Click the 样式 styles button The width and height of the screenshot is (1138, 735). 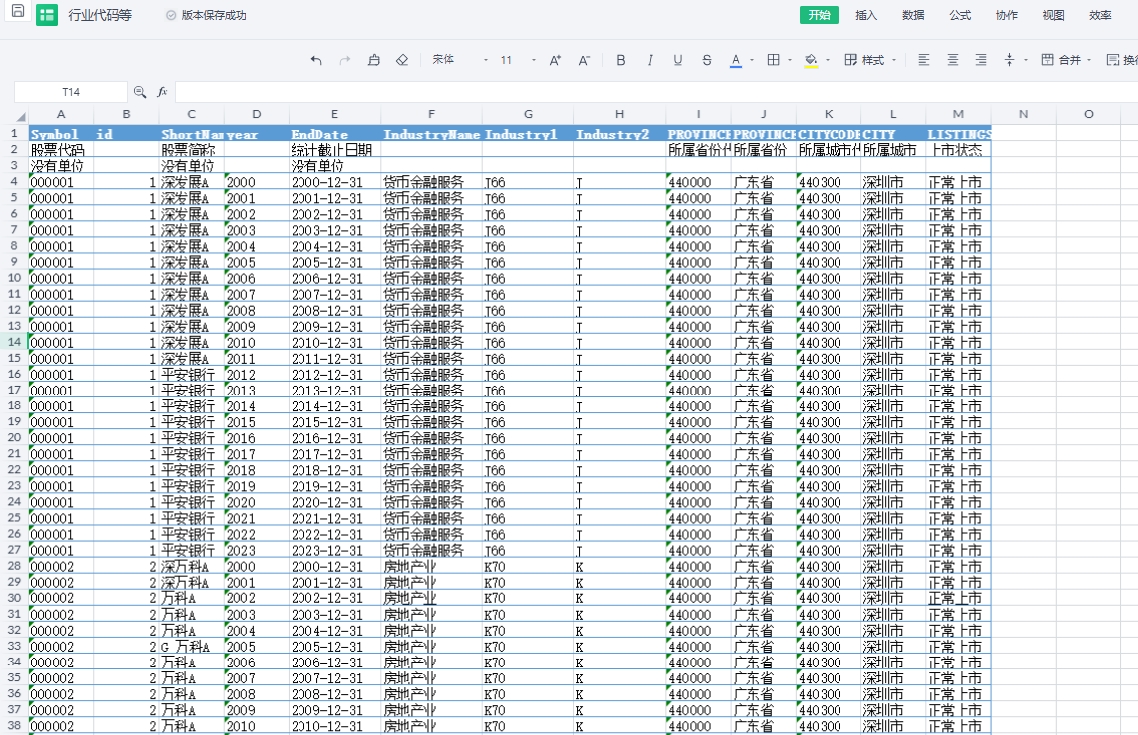tap(868, 60)
